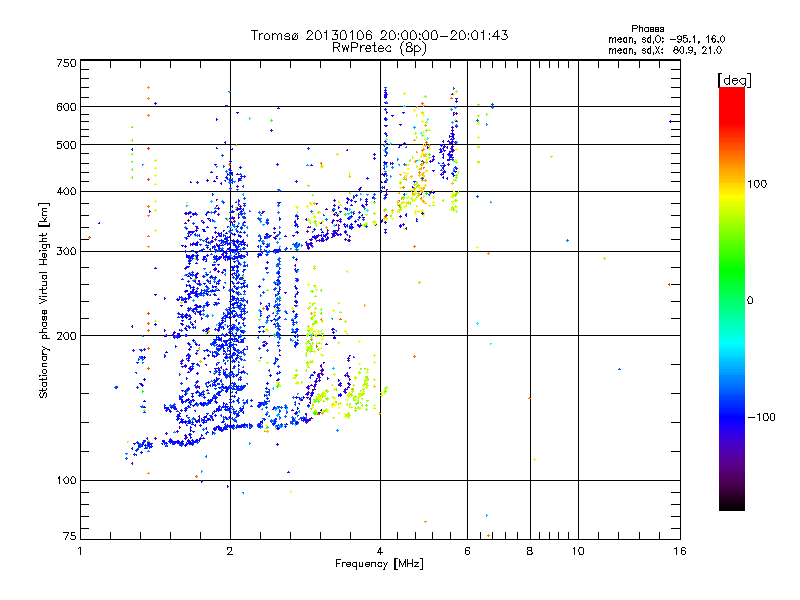The width and height of the screenshot is (800, 600).
Task: Click the '[deg]' colorbar unit label
Action: point(734,80)
